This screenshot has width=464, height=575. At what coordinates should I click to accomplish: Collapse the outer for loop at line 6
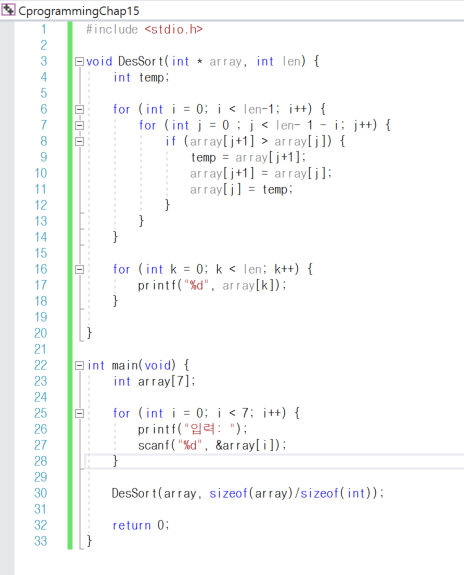click(79, 109)
